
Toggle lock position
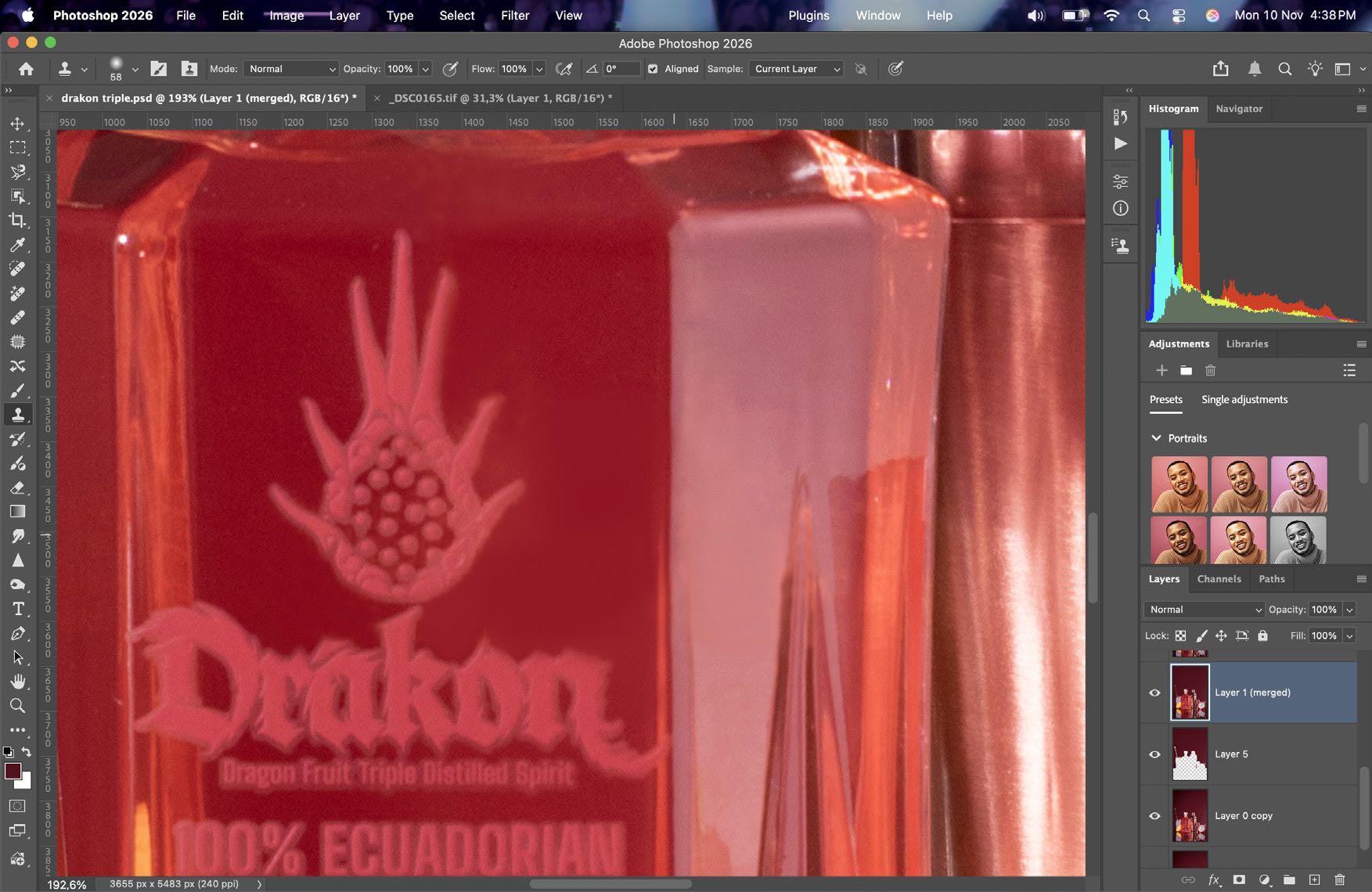(x=1221, y=635)
